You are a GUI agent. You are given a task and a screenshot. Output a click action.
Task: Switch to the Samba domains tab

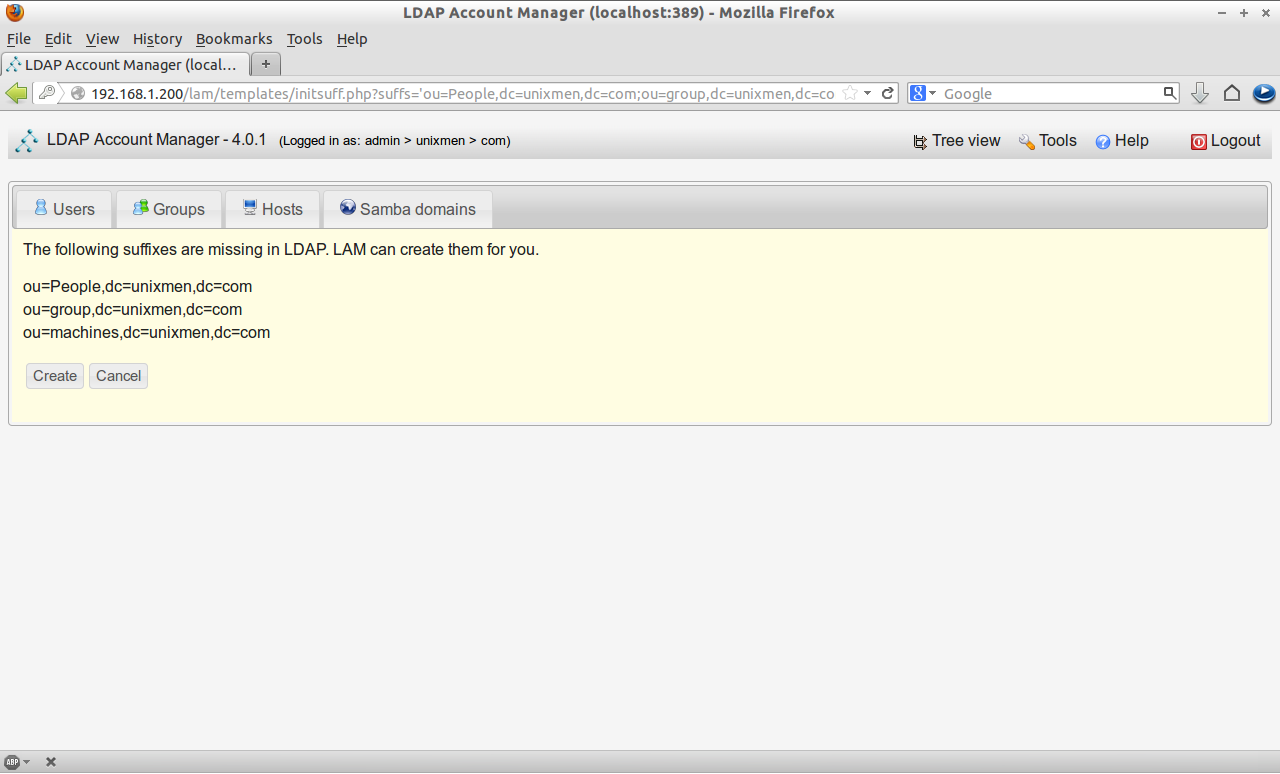[407, 209]
